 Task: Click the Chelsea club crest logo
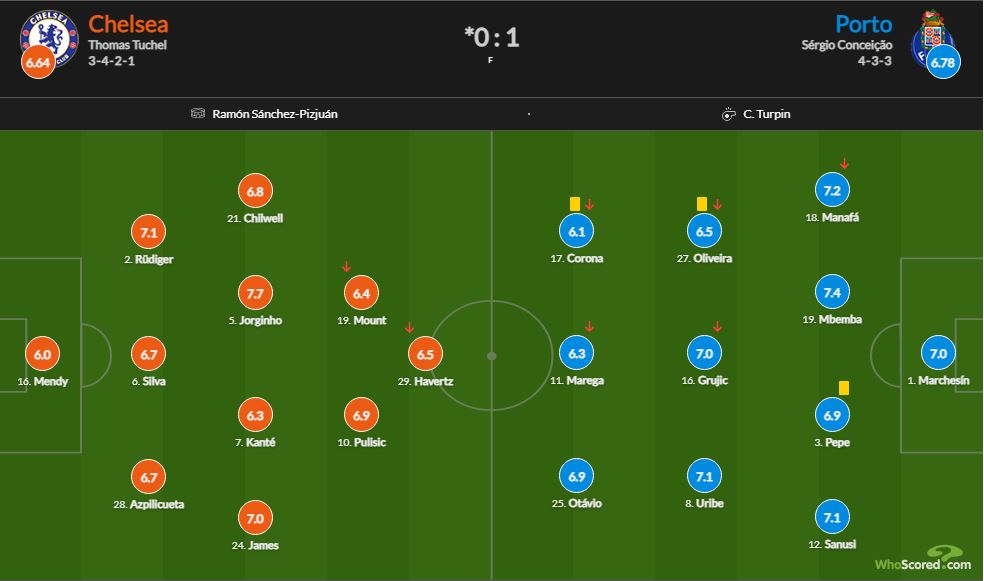(49, 38)
